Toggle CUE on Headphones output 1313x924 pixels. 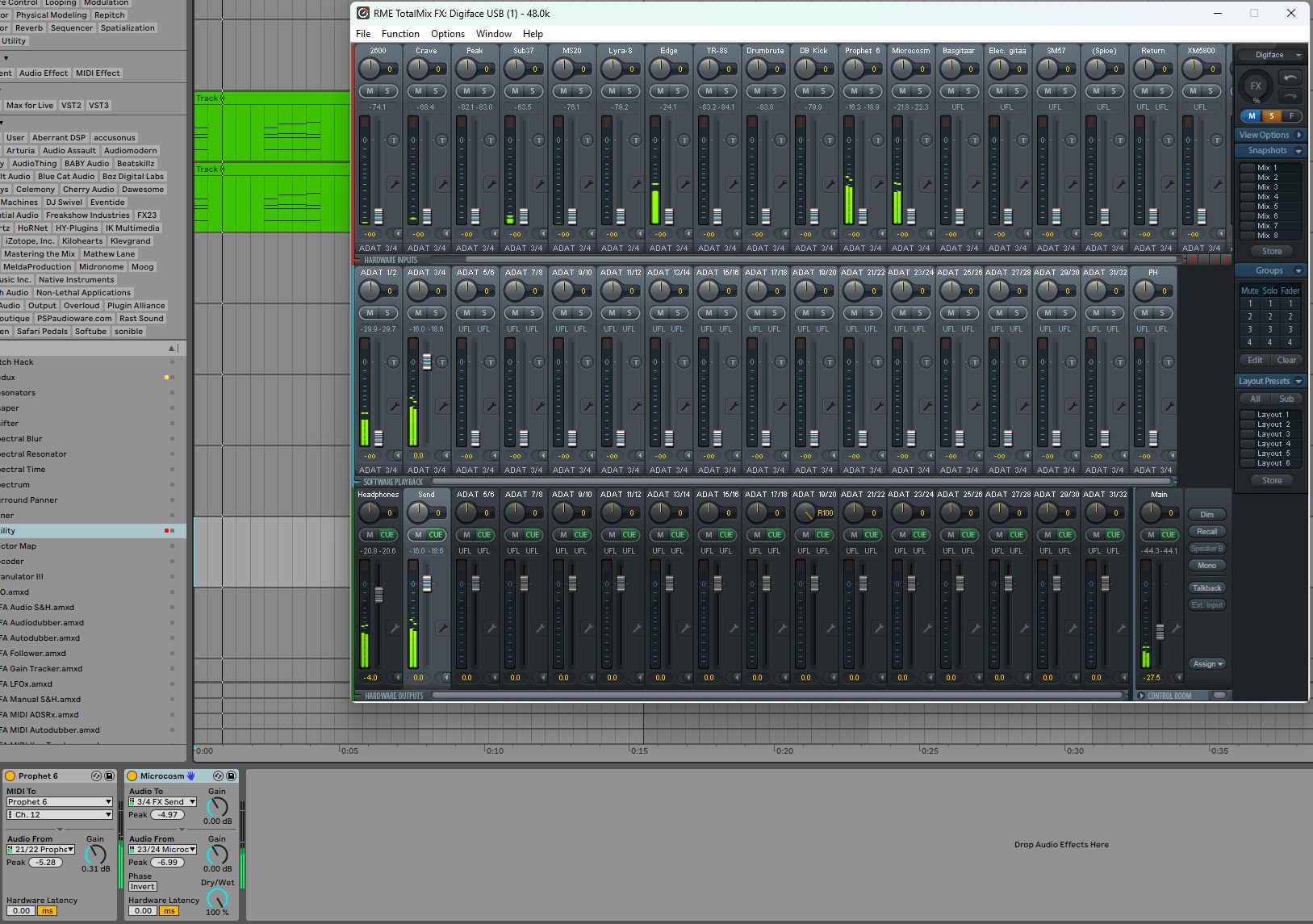pos(387,534)
